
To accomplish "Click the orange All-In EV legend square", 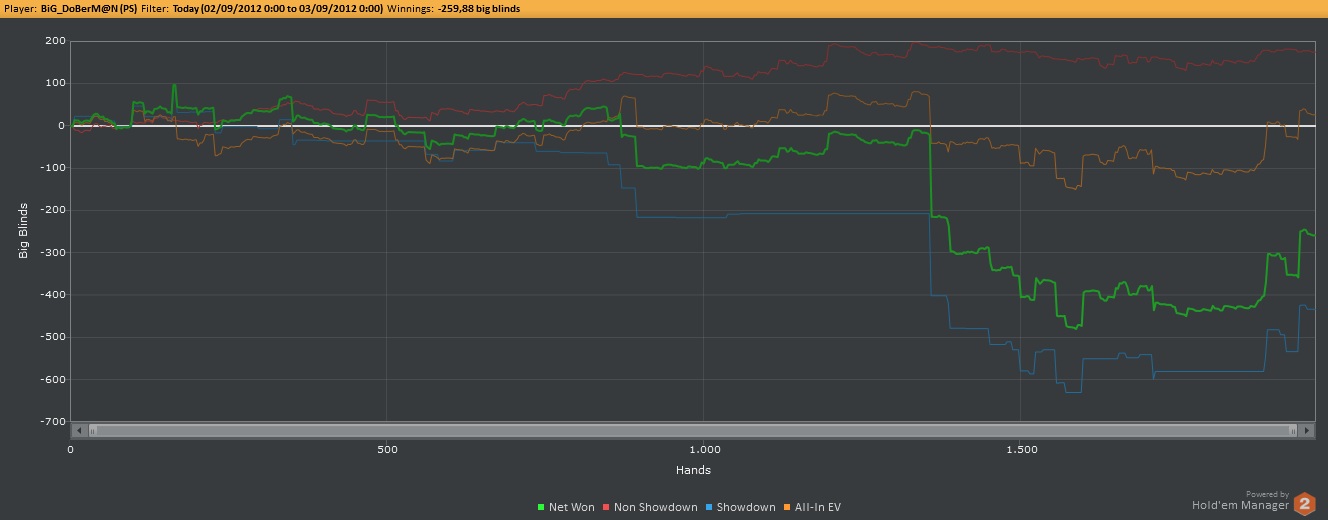I will click(787, 508).
